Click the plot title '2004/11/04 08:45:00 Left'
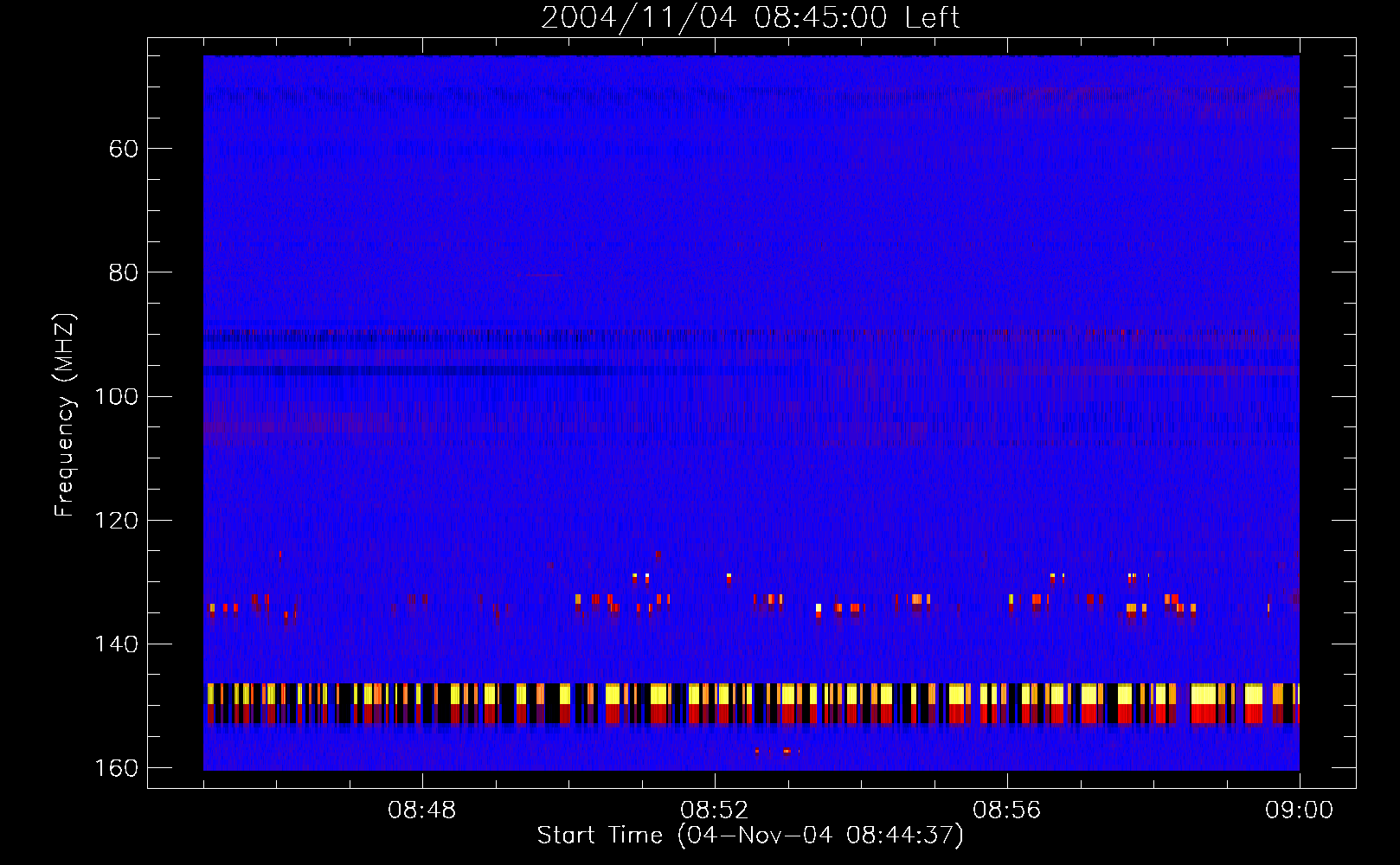The height and width of the screenshot is (865, 1400). 750,17
